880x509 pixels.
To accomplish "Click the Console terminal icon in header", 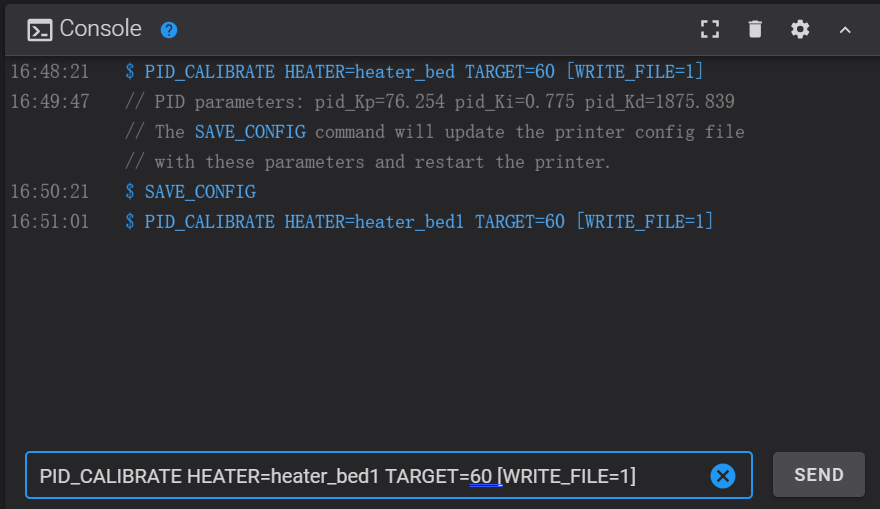I will point(39,29).
